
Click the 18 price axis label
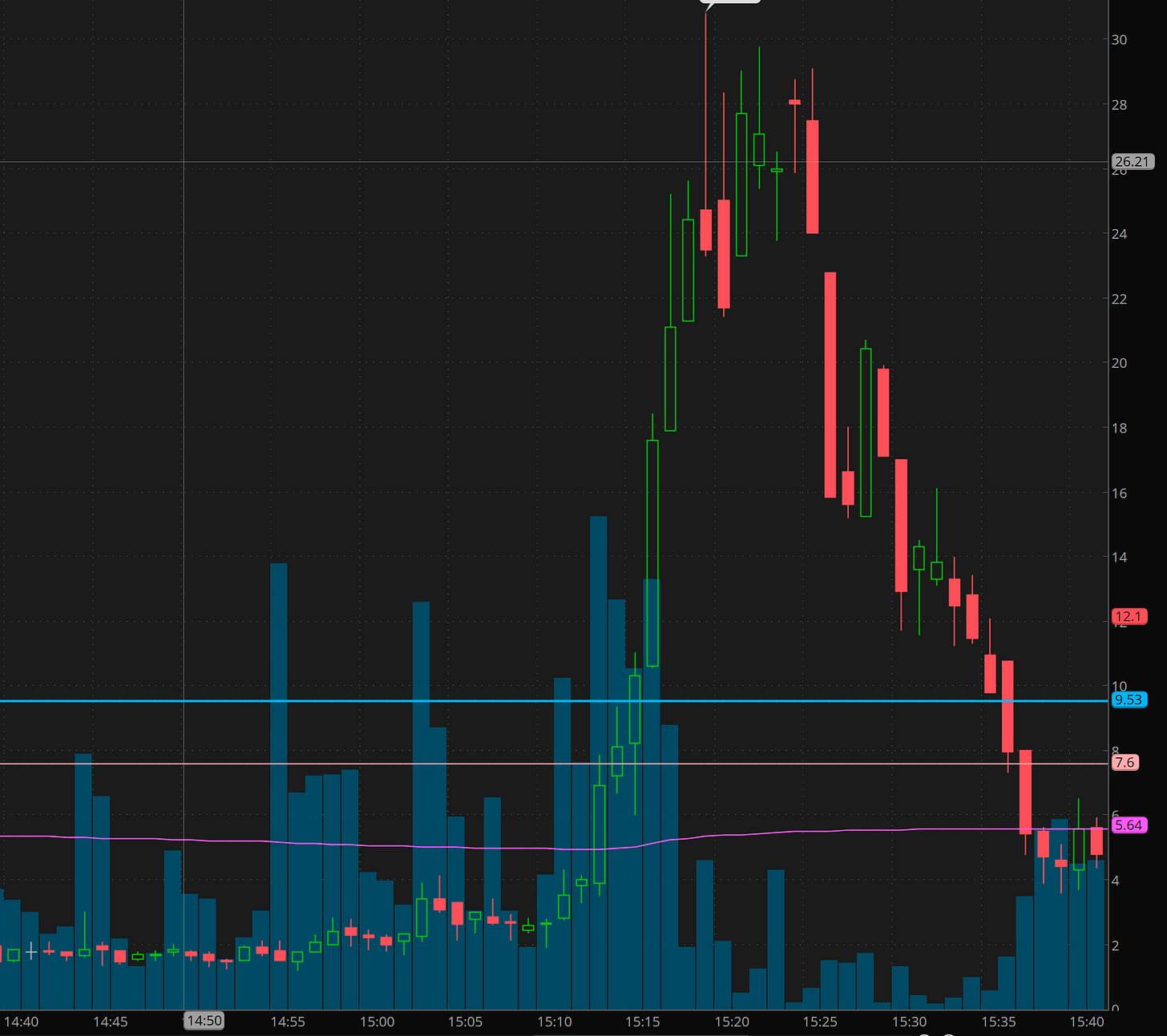coord(1119,428)
